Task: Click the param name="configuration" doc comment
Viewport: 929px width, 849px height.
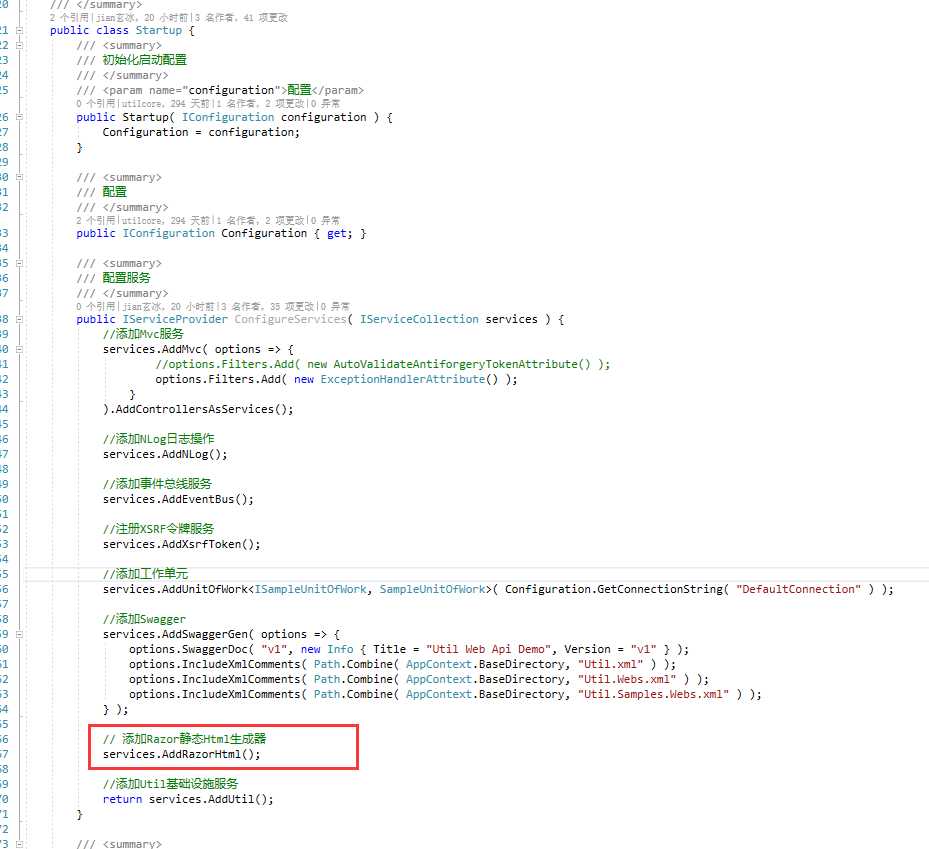Action: [220, 91]
